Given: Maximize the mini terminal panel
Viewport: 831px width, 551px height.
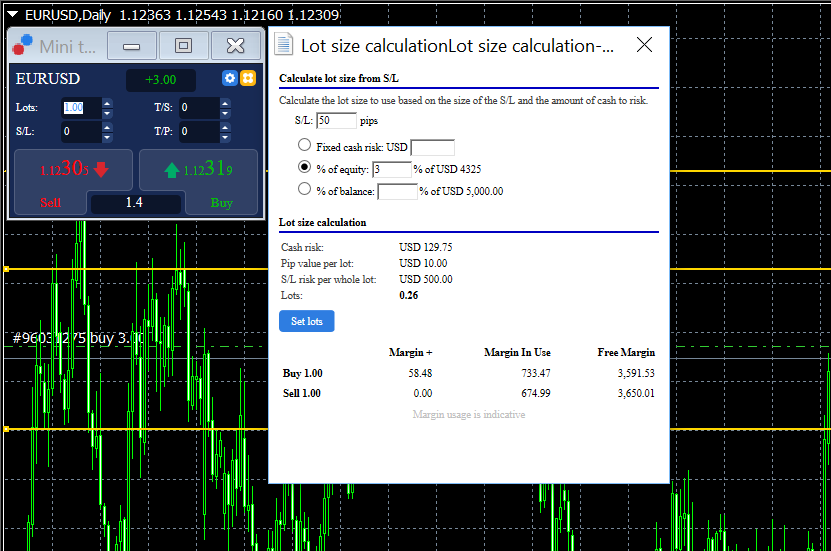Looking at the screenshot, I should click(183, 46).
